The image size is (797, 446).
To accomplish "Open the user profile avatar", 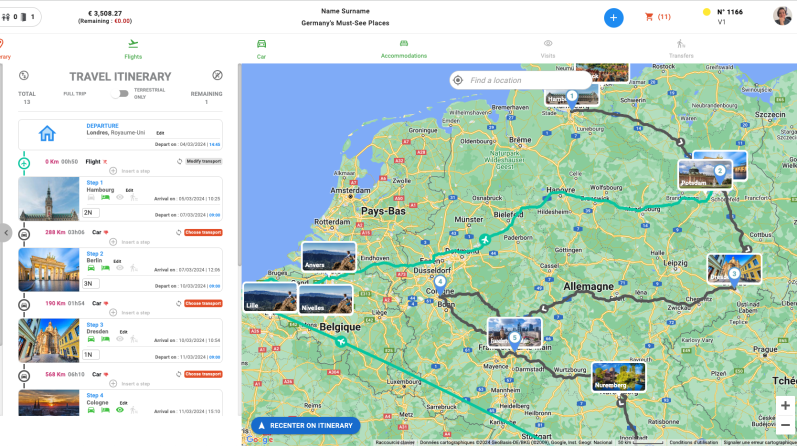I will [782, 16].
